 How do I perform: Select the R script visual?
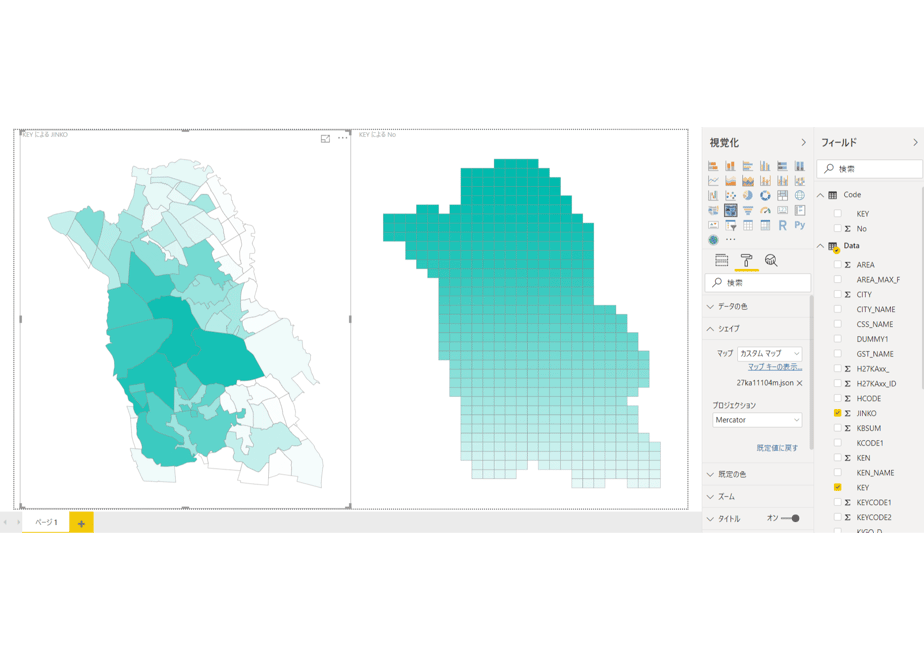[x=783, y=225]
